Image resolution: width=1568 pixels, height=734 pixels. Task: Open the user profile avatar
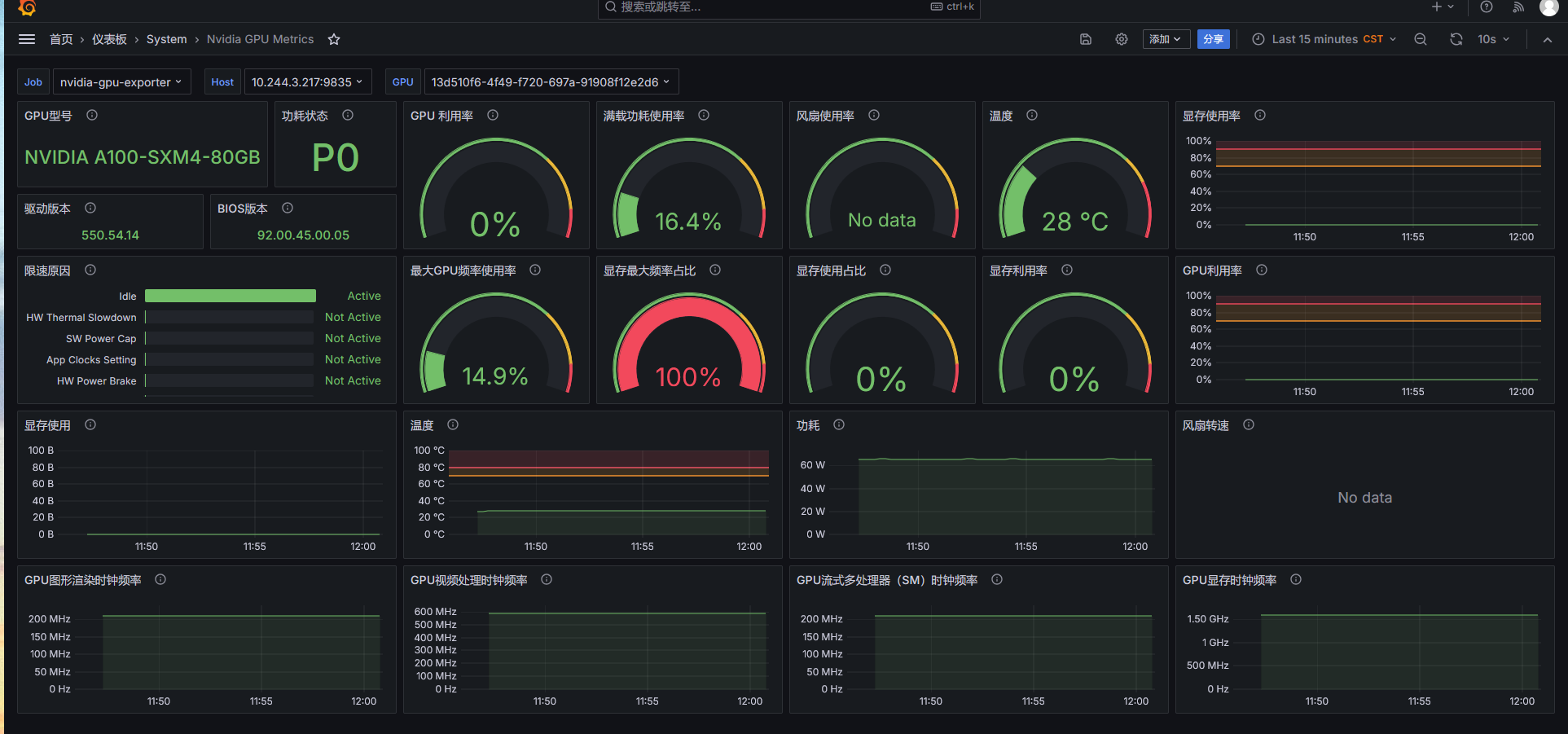tap(1549, 7)
